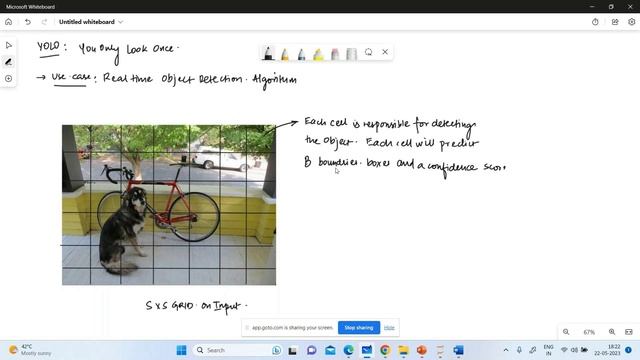This screenshot has width=640, height=360.
Task: Select the pink eraser
Action: [335, 53]
